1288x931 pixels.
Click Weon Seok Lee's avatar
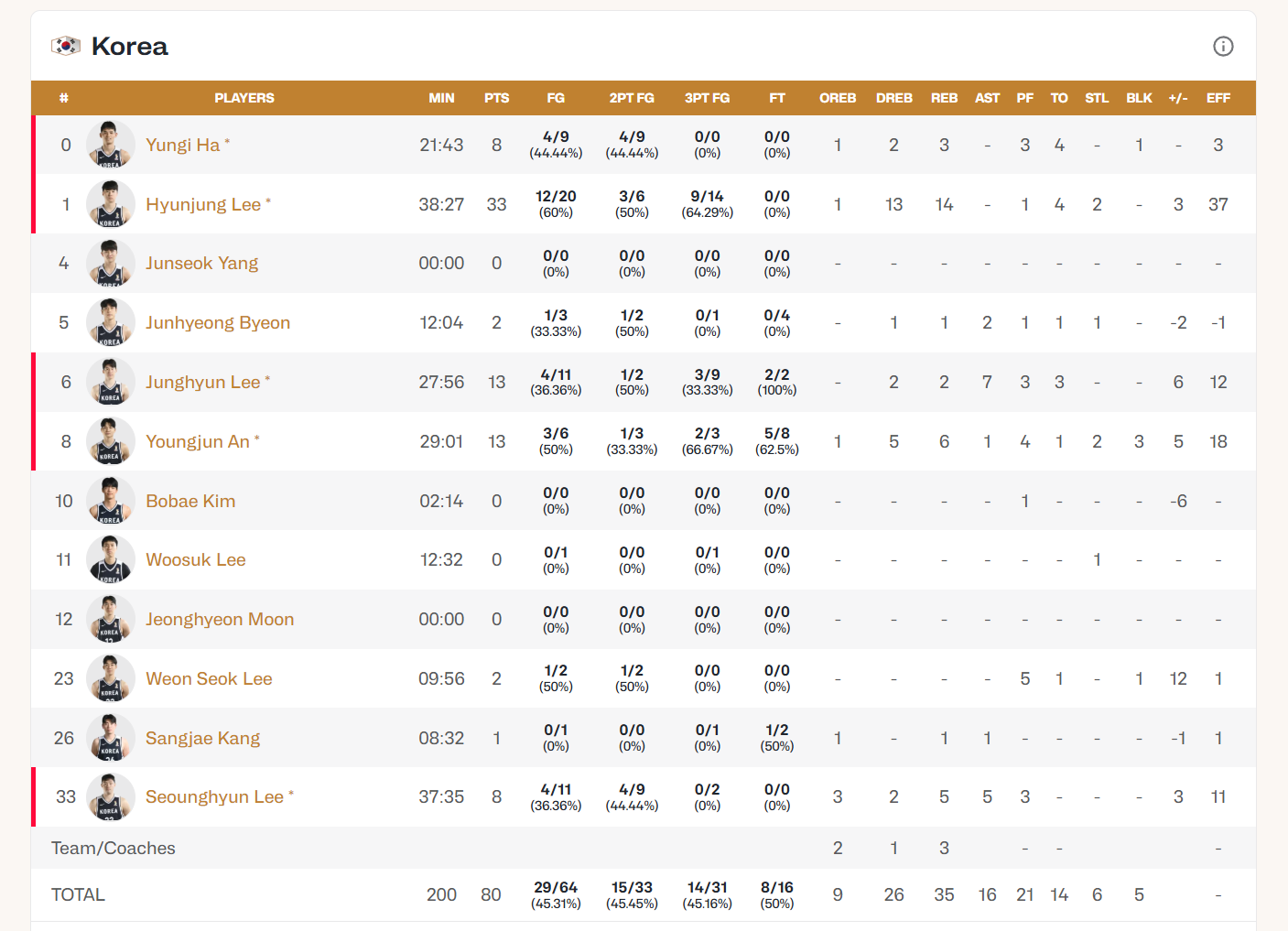pyautogui.click(x=110, y=678)
